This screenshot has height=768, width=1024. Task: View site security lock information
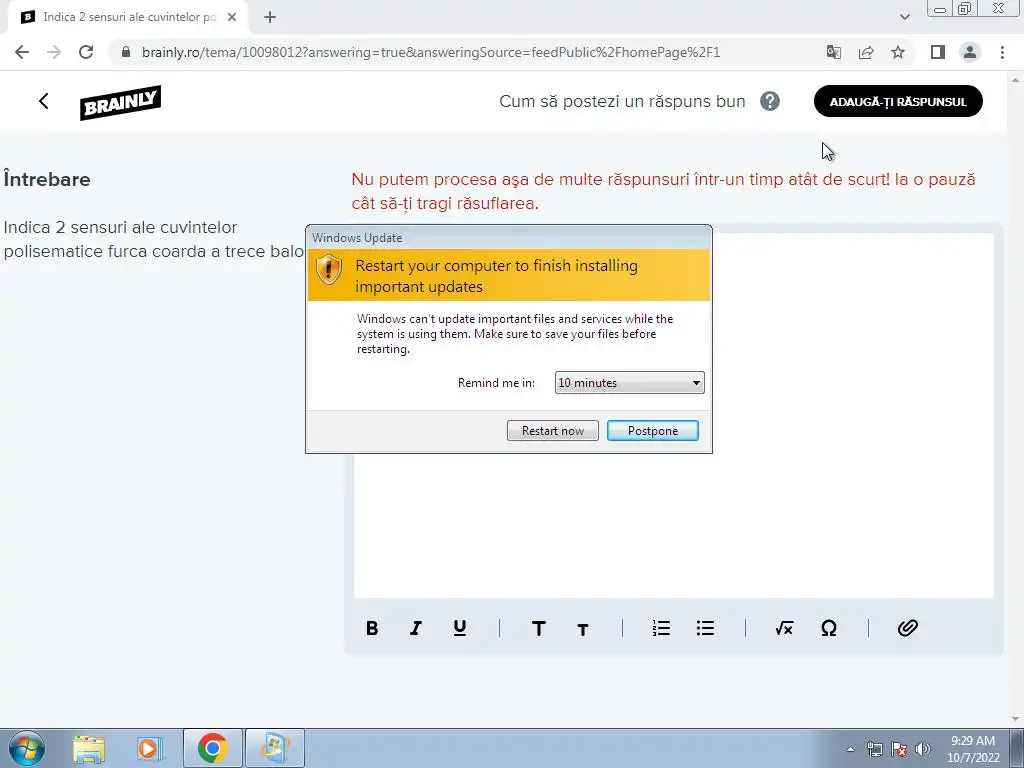127,52
